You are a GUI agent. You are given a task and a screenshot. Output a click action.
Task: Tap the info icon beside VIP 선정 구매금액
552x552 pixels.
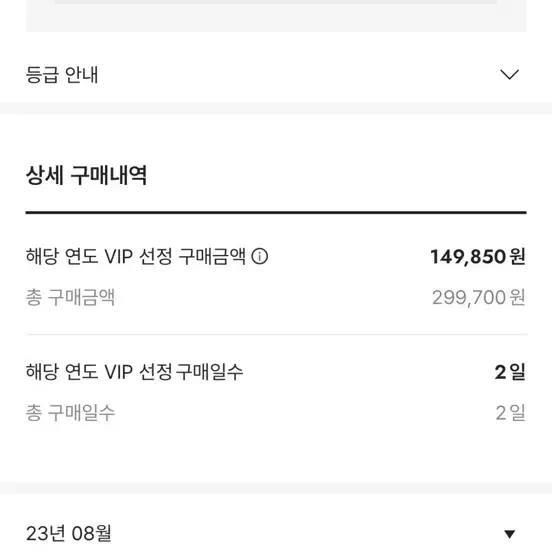(x=259, y=256)
